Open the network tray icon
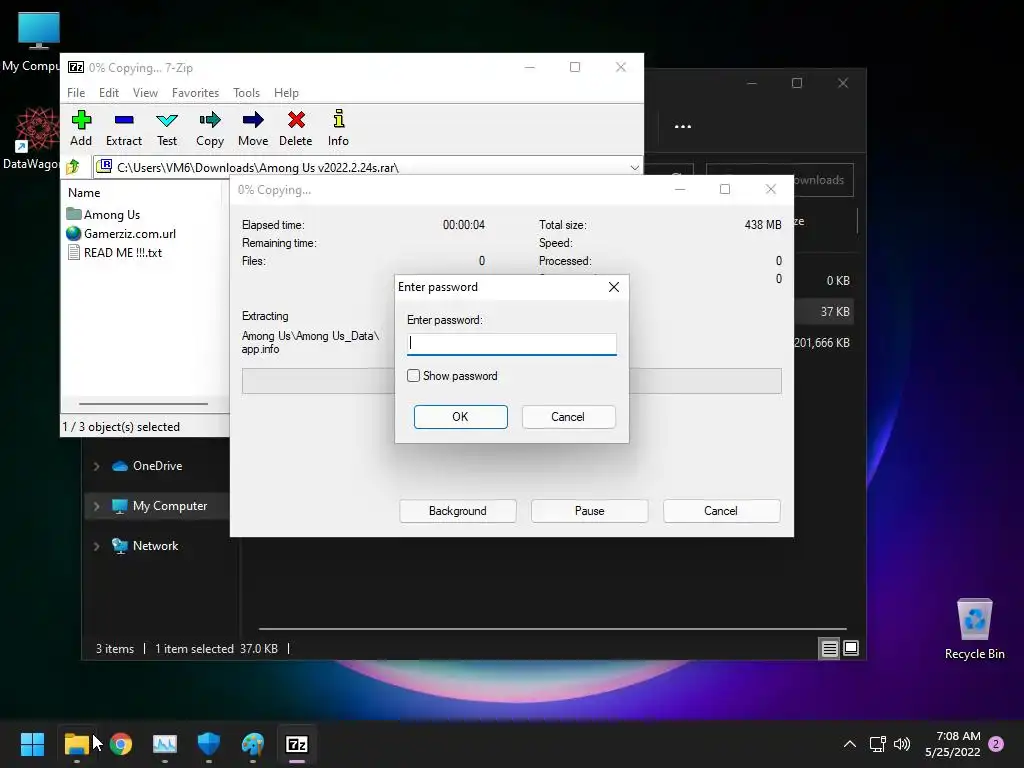Viewport: 1024px width, 768px height. pos(878,744)
